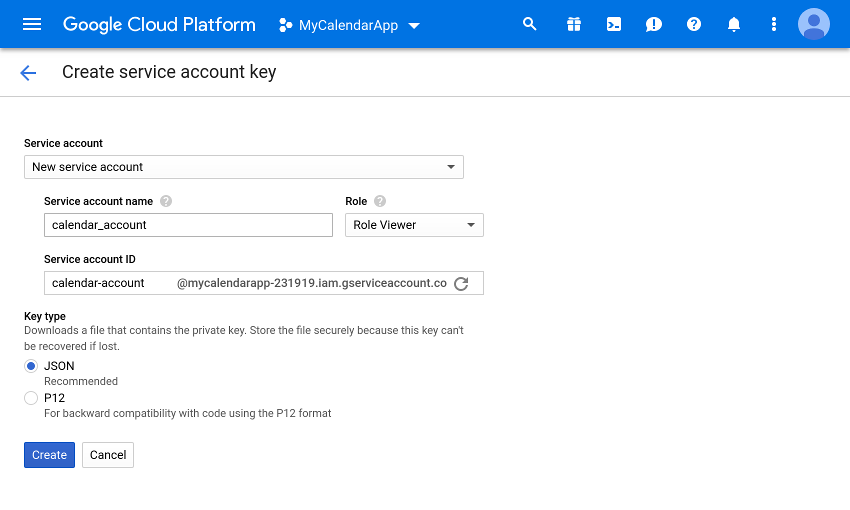The width and height of the screenshot is (850, 510).
Task: Click the Recommended text under JSON
Action: coord(81,381)
